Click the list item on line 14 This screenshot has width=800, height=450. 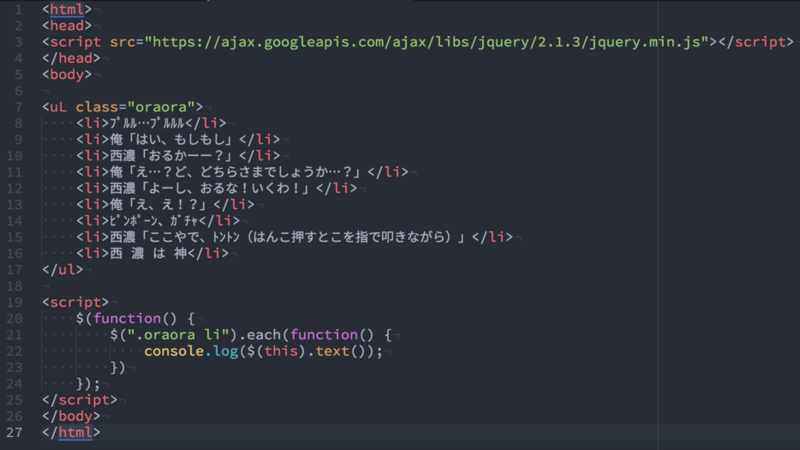pyautogui.click(x=158, y=221)
